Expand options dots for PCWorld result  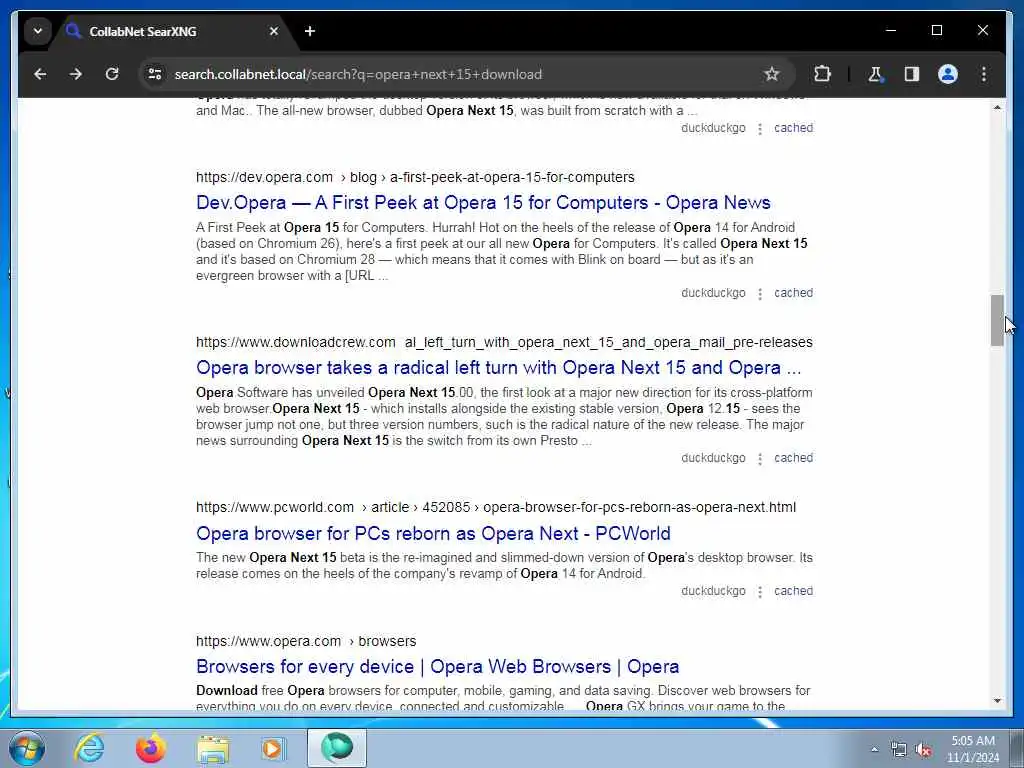pyautogui.click(x=760, y=592)
